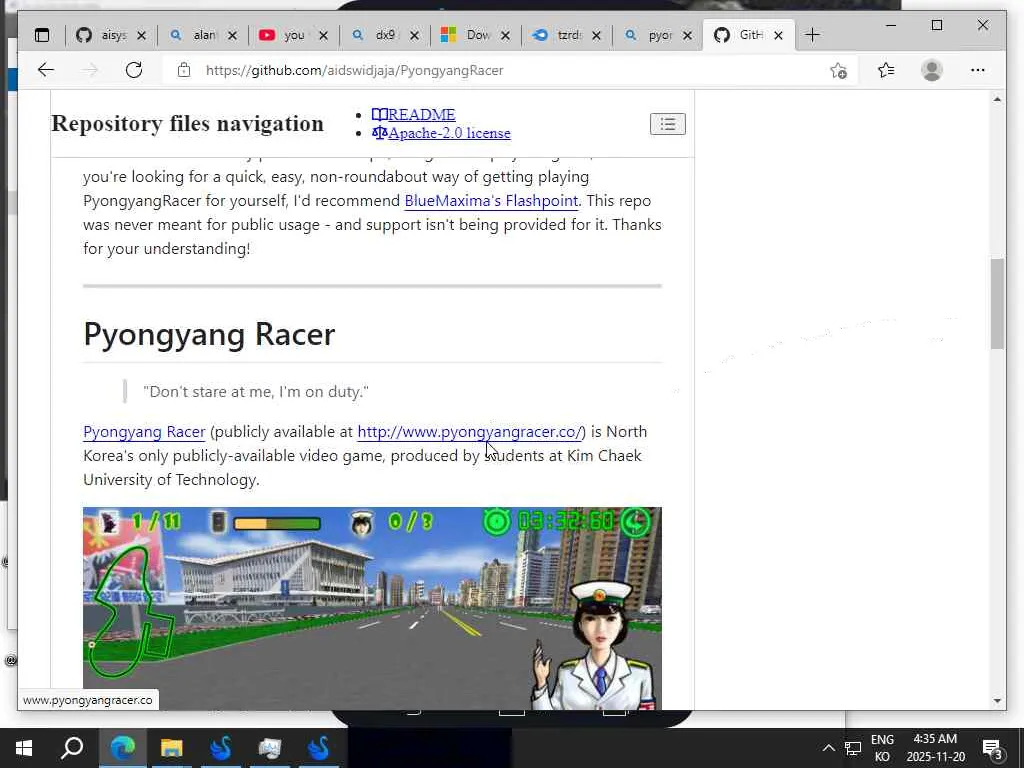Open the Pyongyang Racer link
This screenshot has width=1024, height=768.
(144, 432)
